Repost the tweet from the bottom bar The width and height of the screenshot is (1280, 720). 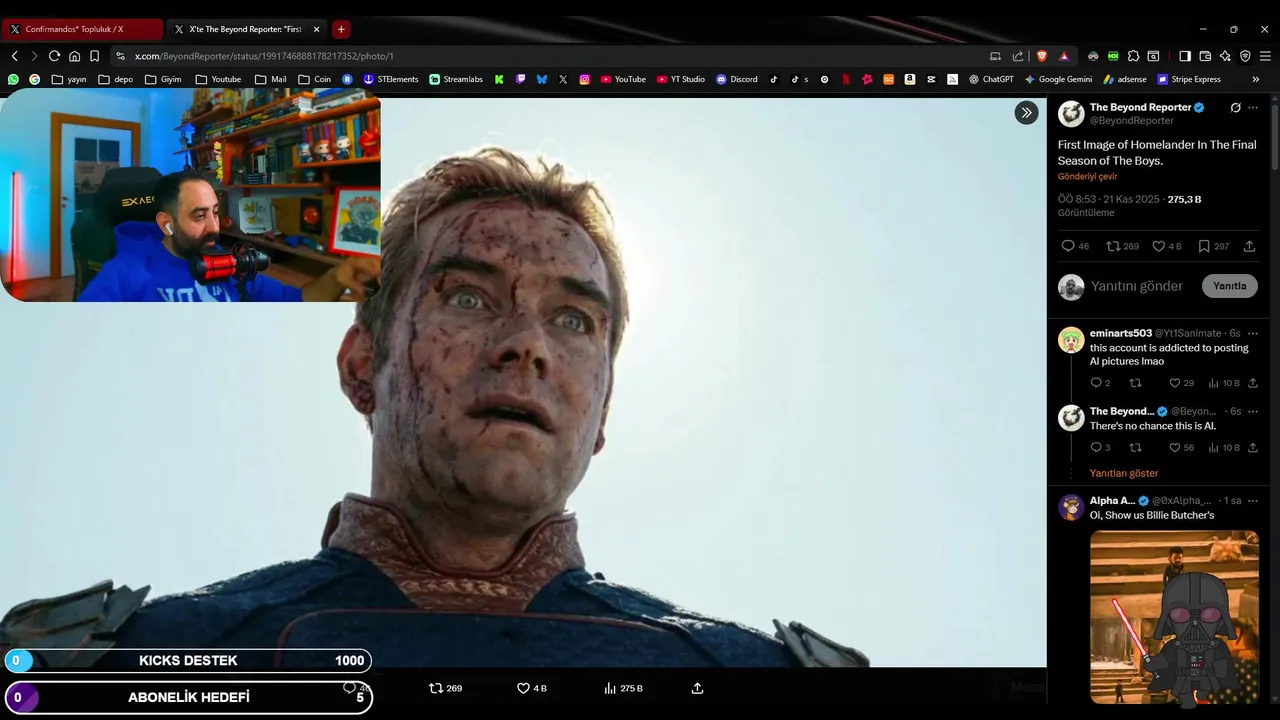pyautogui.click(x=445, y=688)
